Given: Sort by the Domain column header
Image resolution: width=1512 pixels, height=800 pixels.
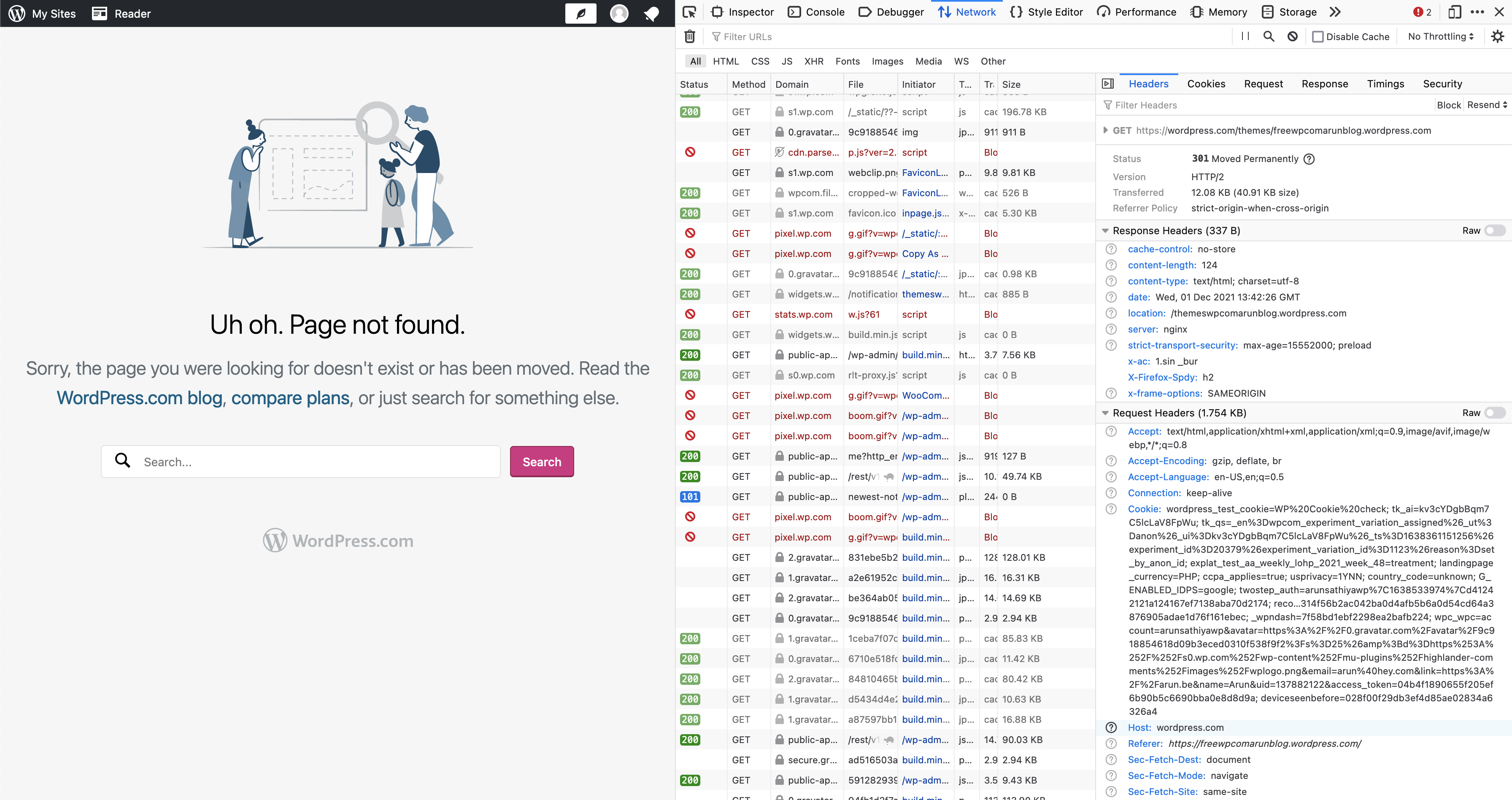Looking at the screenshot, I should (x=807, y=84).
